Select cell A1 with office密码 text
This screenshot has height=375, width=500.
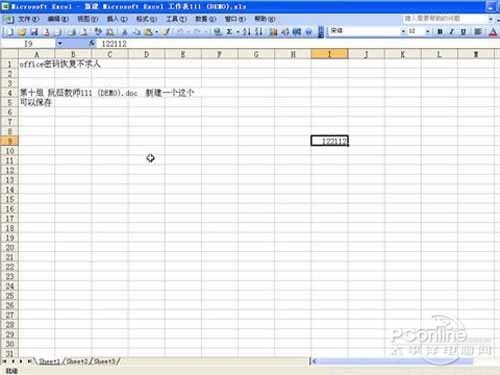pos(37,64)
